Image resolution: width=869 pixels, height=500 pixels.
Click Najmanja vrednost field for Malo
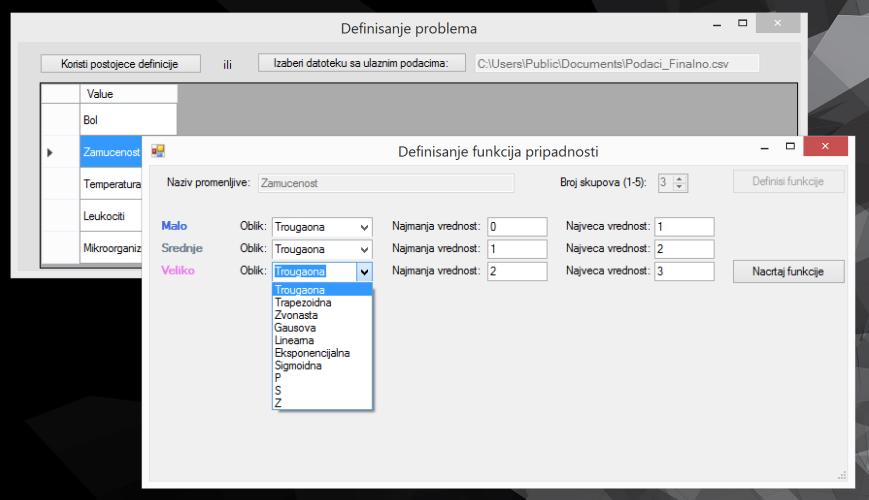[517, 227]
